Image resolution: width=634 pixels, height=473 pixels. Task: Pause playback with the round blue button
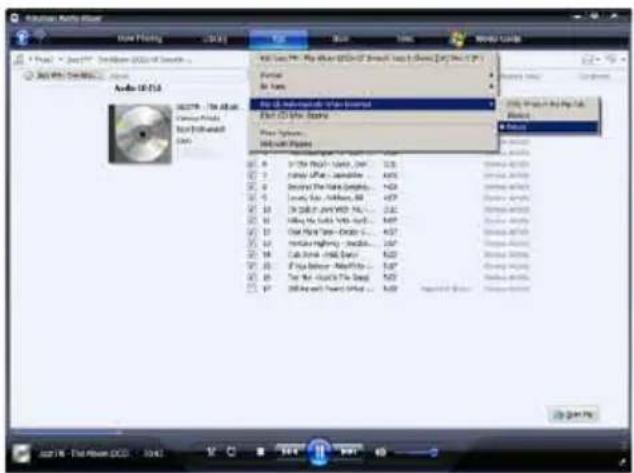click(319, 451)
